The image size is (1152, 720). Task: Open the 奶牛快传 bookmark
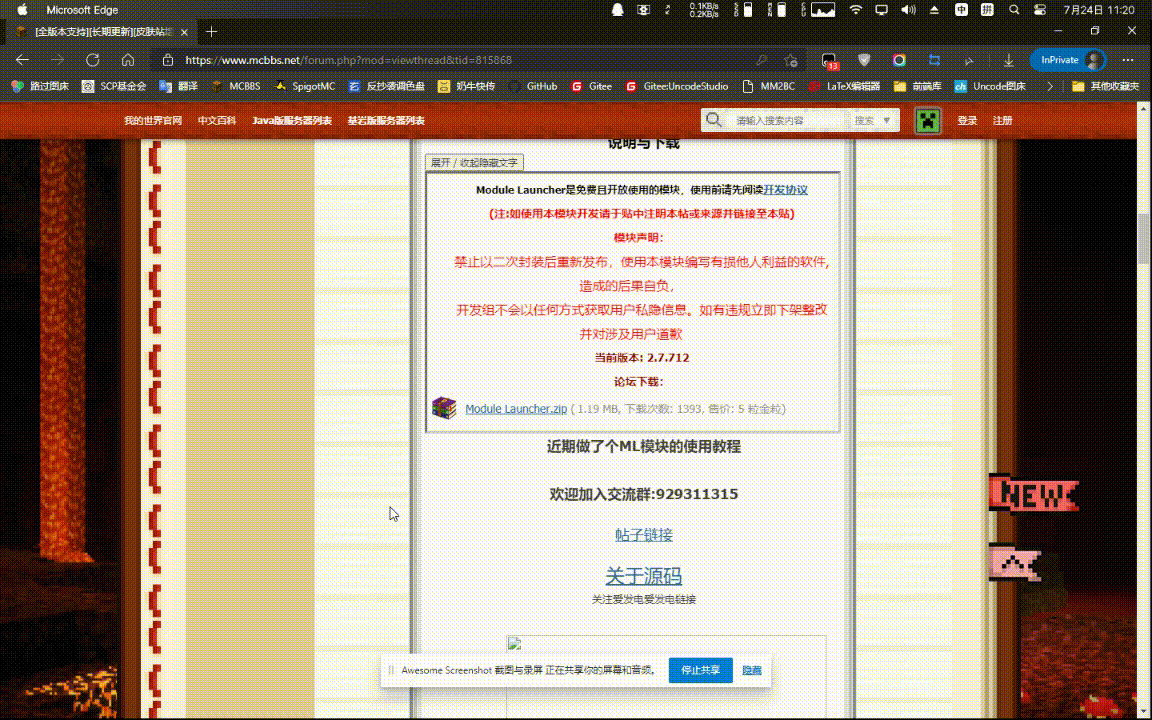[466, 86]
